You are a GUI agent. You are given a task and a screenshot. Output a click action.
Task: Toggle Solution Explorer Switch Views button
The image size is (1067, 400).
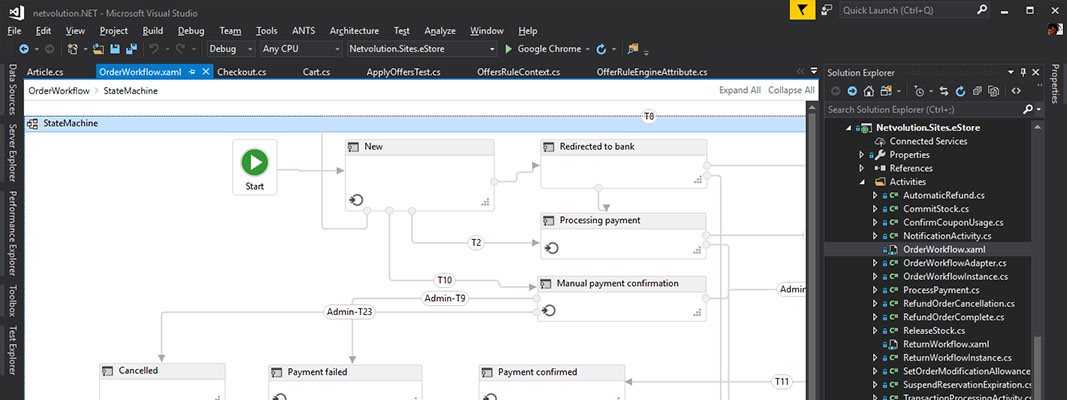(887, 91)
